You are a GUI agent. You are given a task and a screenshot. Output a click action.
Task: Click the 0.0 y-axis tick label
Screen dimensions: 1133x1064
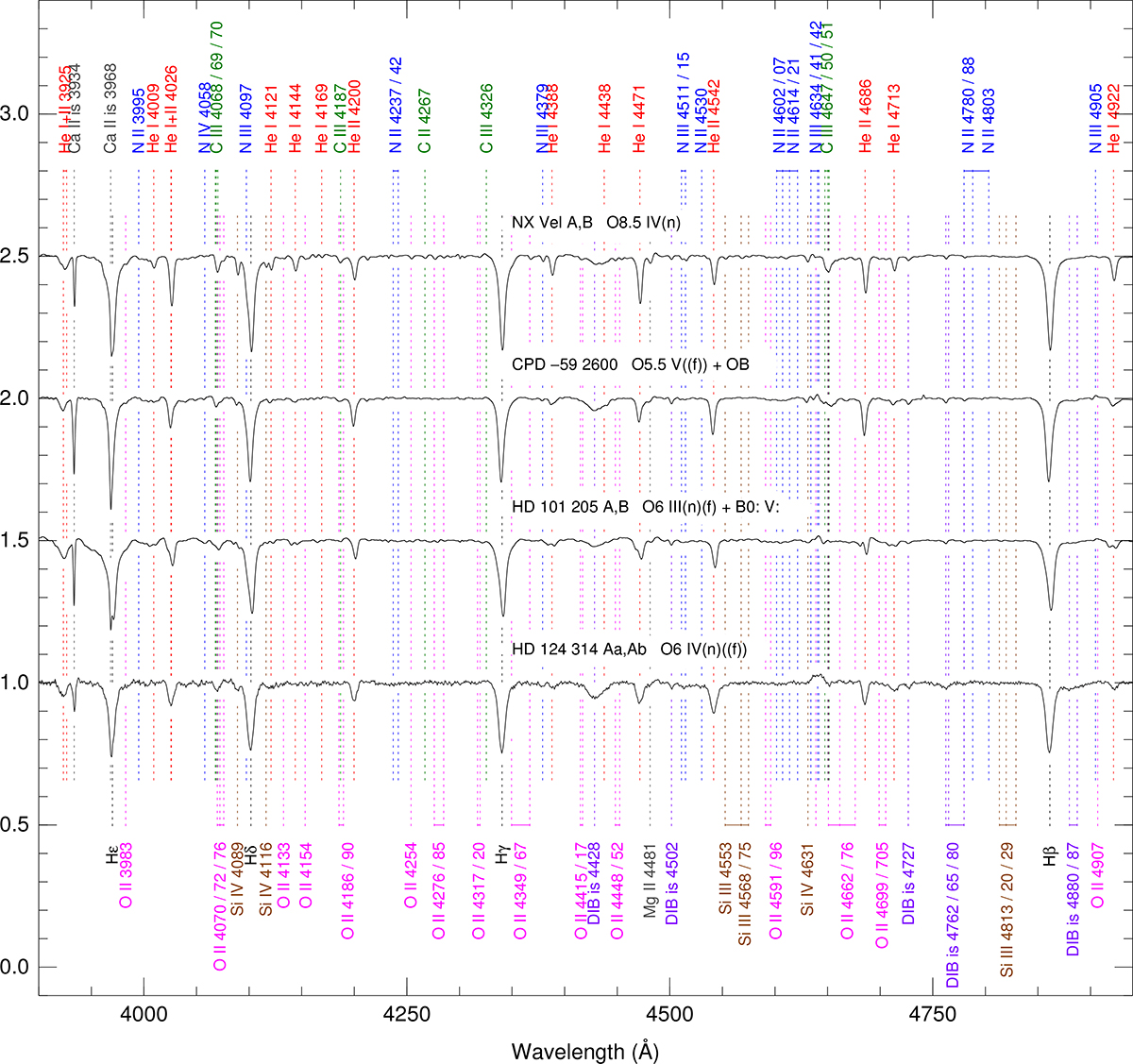[x=19, y=967]
